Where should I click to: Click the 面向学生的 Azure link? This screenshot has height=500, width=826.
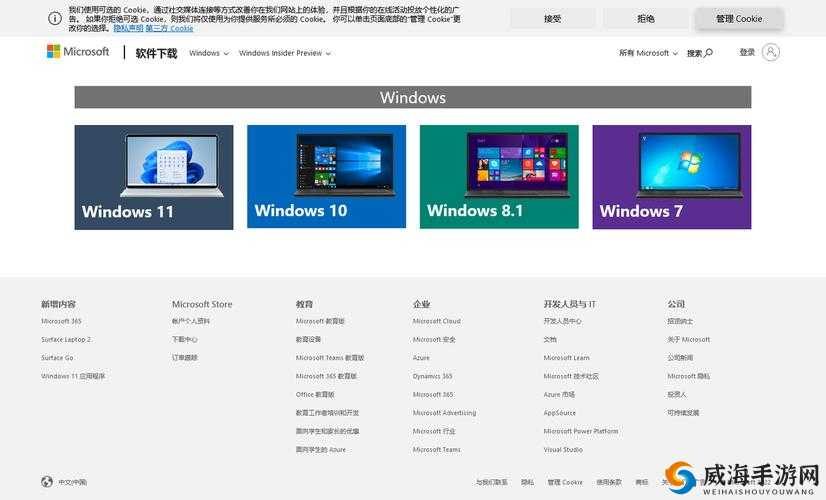tap(321, 450)
